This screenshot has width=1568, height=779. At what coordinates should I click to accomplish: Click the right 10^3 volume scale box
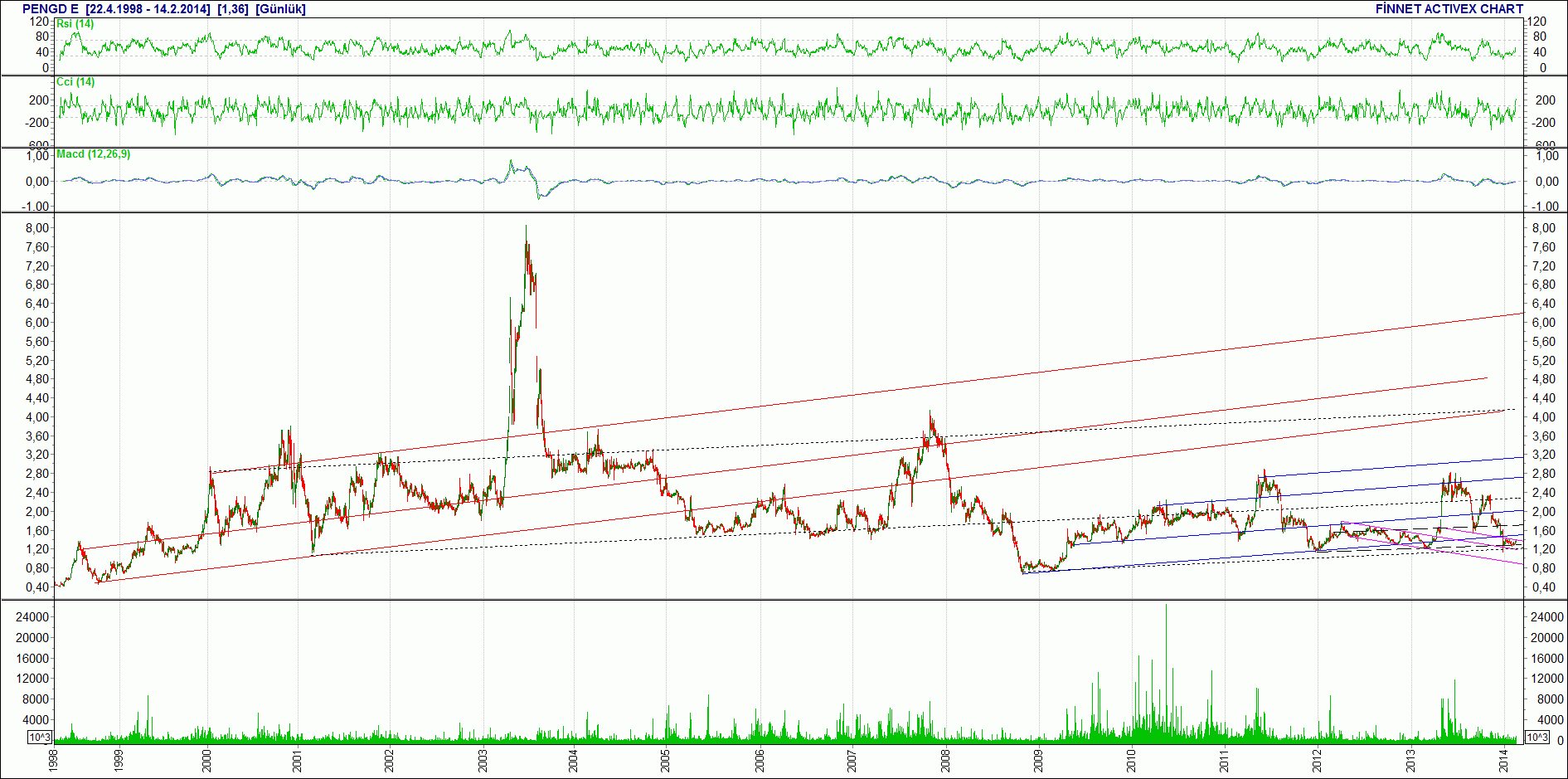[1536, 738]
